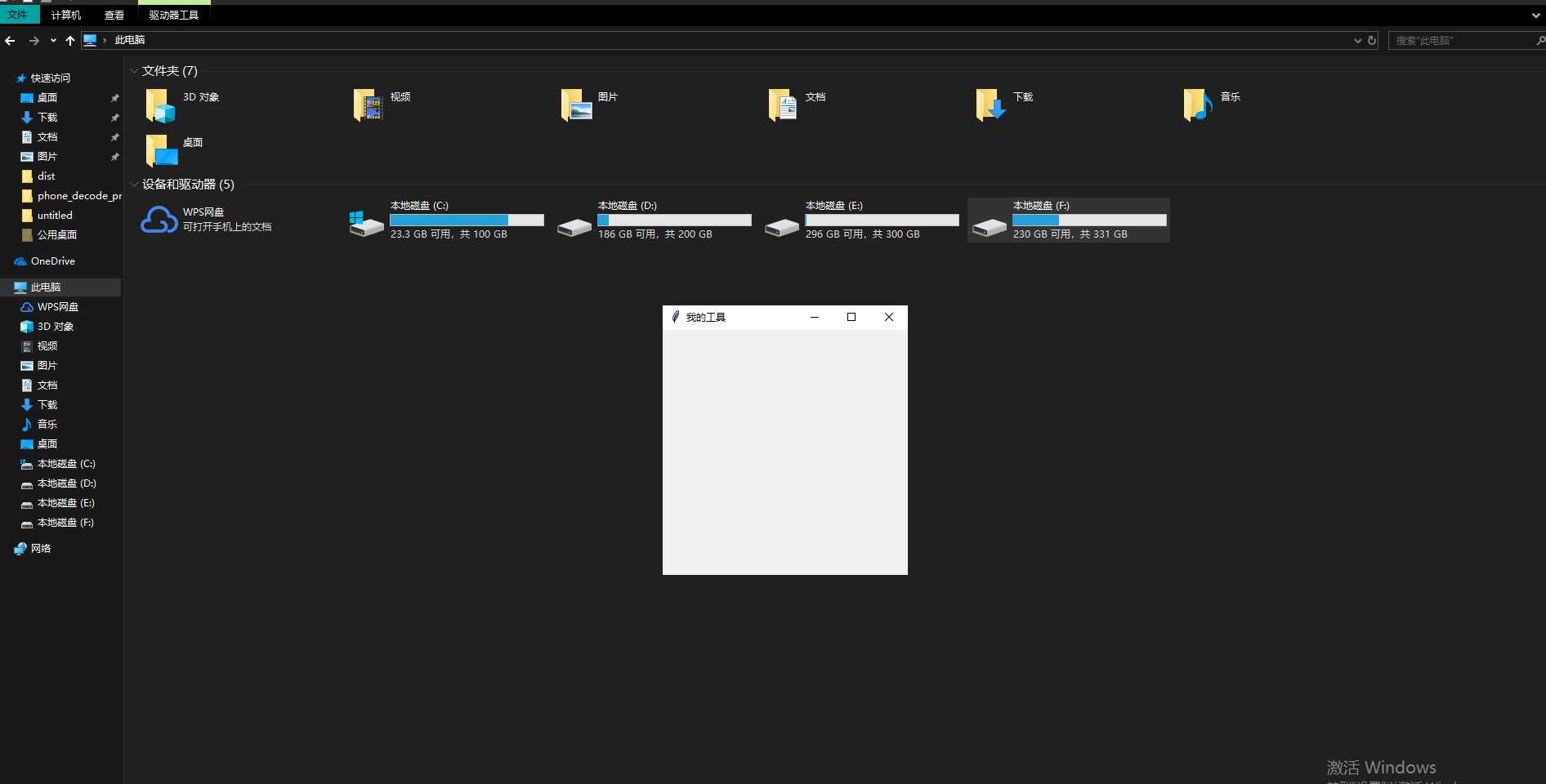Image resolution: width=1546 pixels, height=784 pixels.
Task: Open the dist folder in sidebar
Action: click(47, 176)
